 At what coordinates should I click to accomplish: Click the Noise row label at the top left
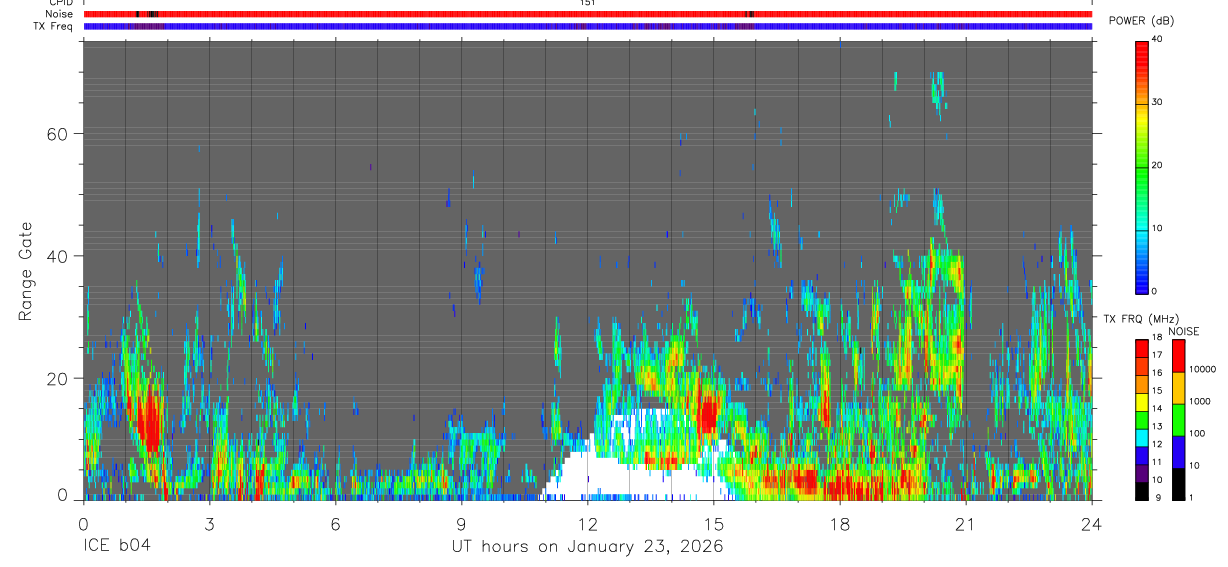(60, 14)
